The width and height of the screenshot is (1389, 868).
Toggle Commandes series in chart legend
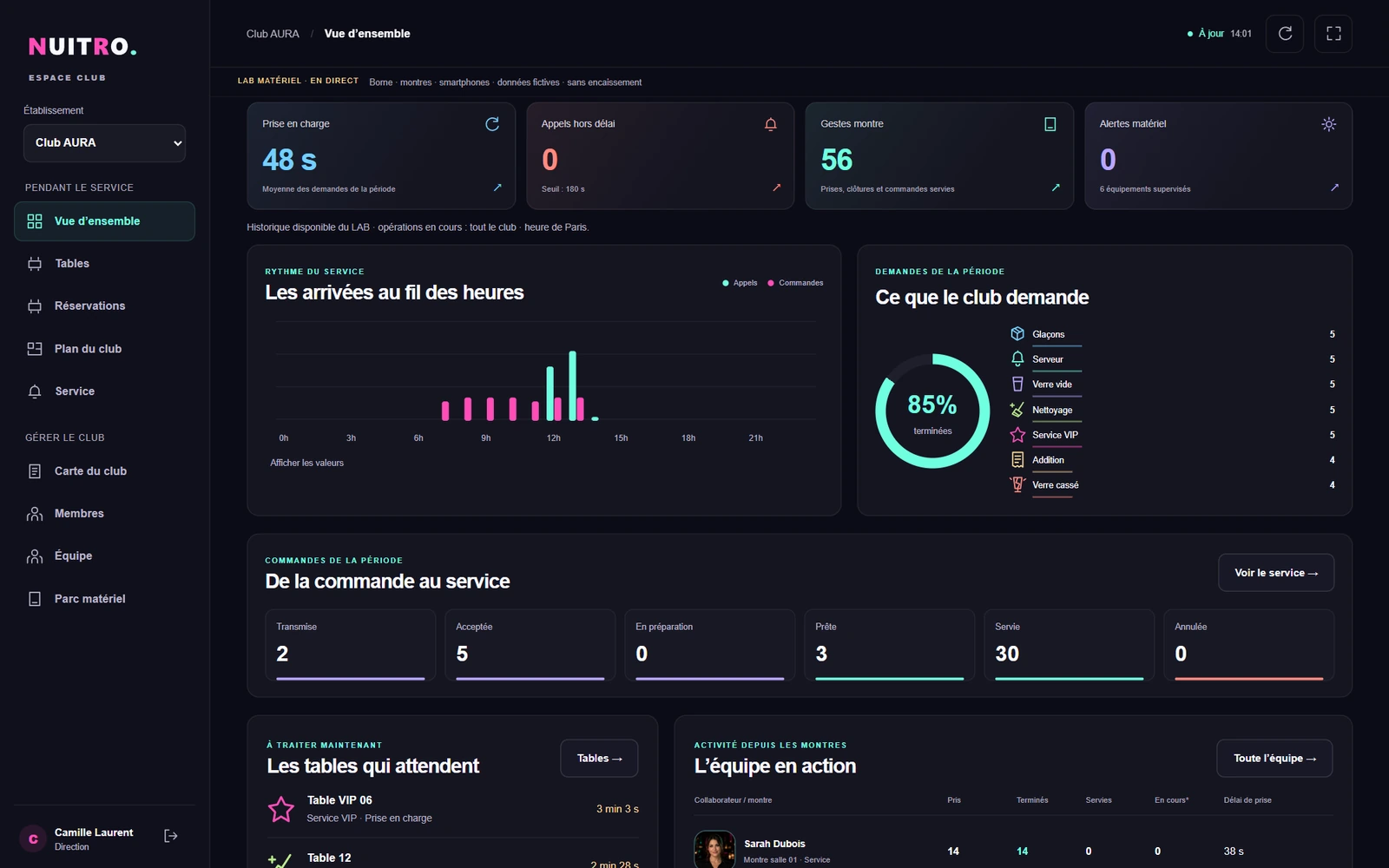795,283
